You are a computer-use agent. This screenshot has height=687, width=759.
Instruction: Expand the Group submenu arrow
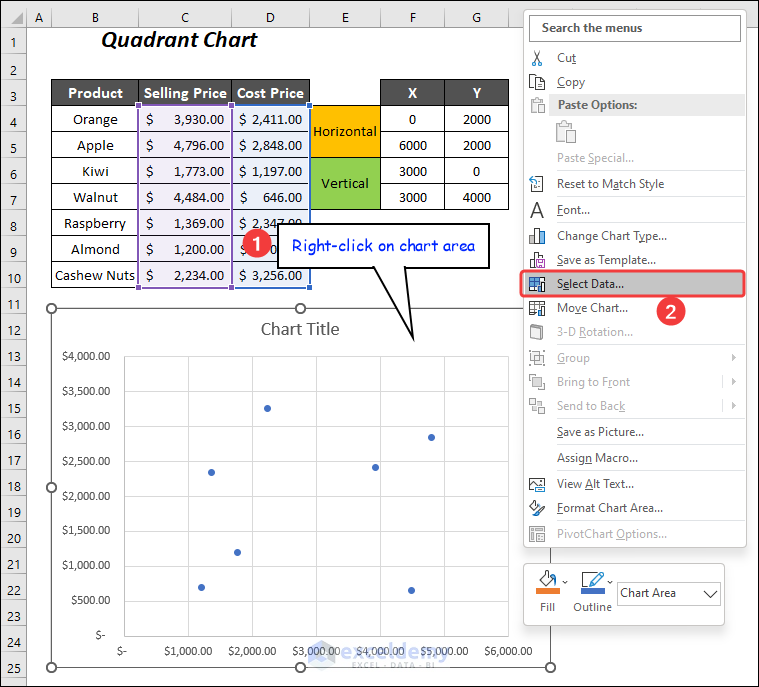pyautogui.click(x=734, y=358)
